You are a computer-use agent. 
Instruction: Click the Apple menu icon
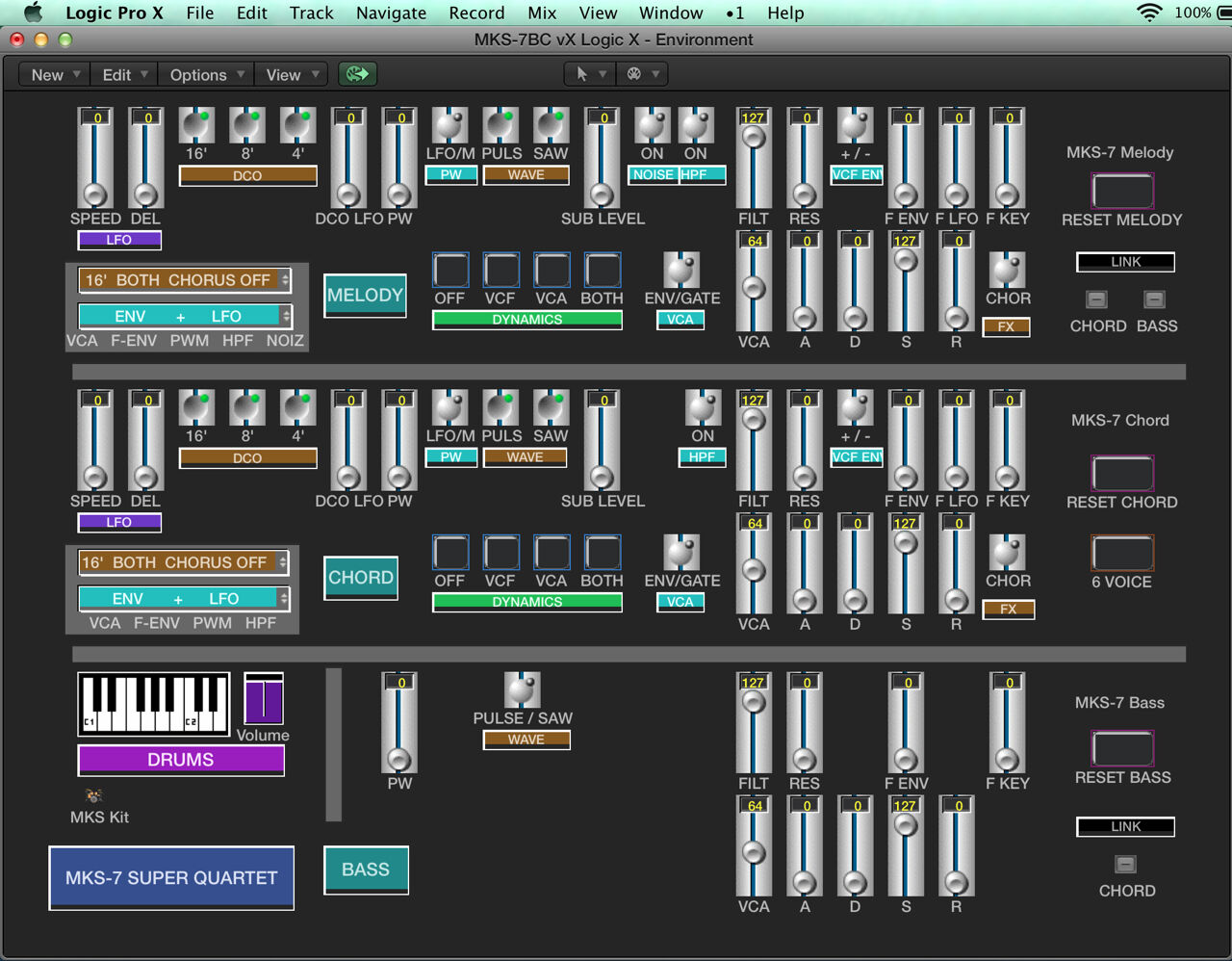[33, 13]
